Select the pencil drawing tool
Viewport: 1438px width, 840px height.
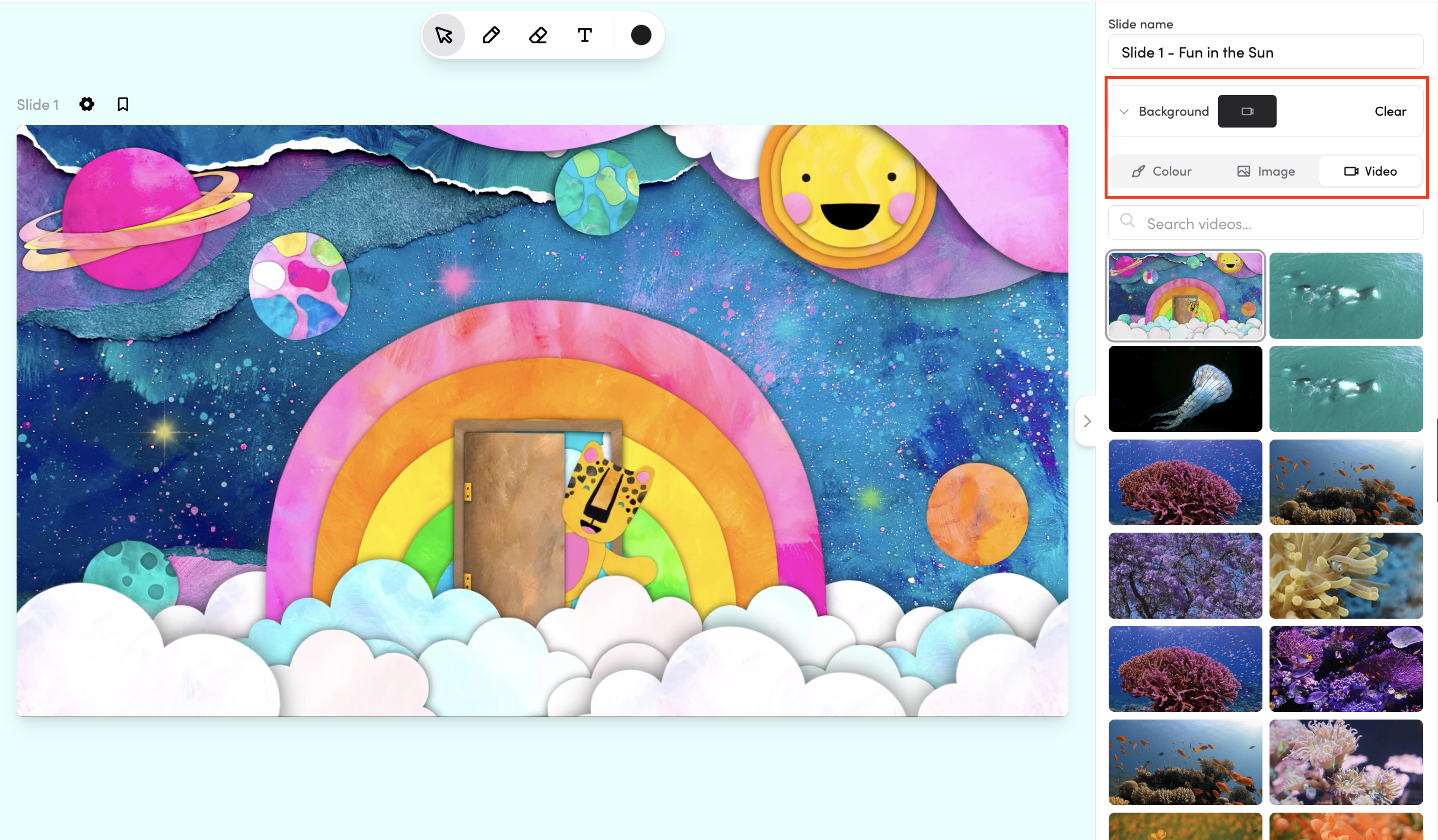(x=491, y=36)
